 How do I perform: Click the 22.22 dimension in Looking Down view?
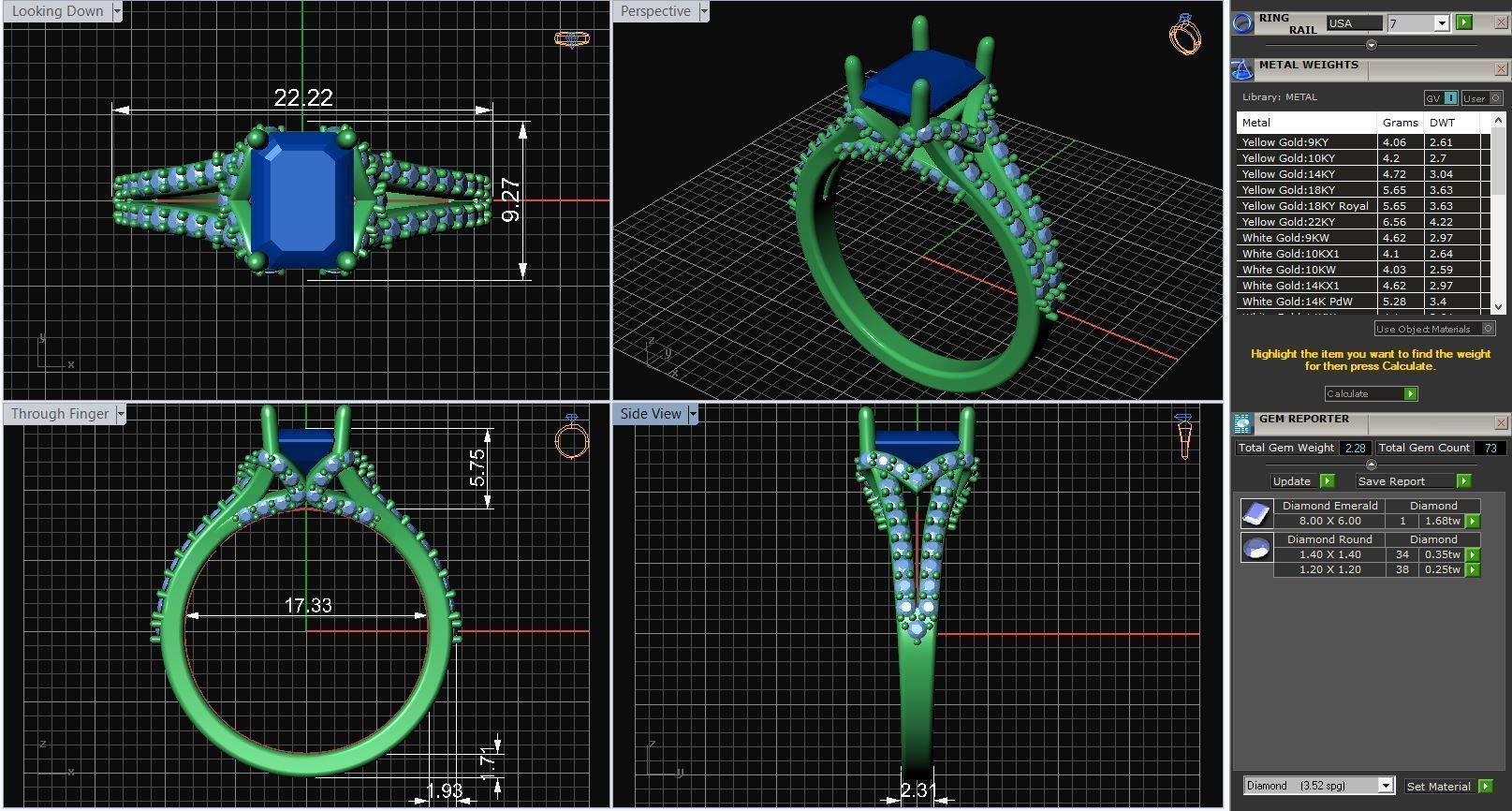[303, 97]
